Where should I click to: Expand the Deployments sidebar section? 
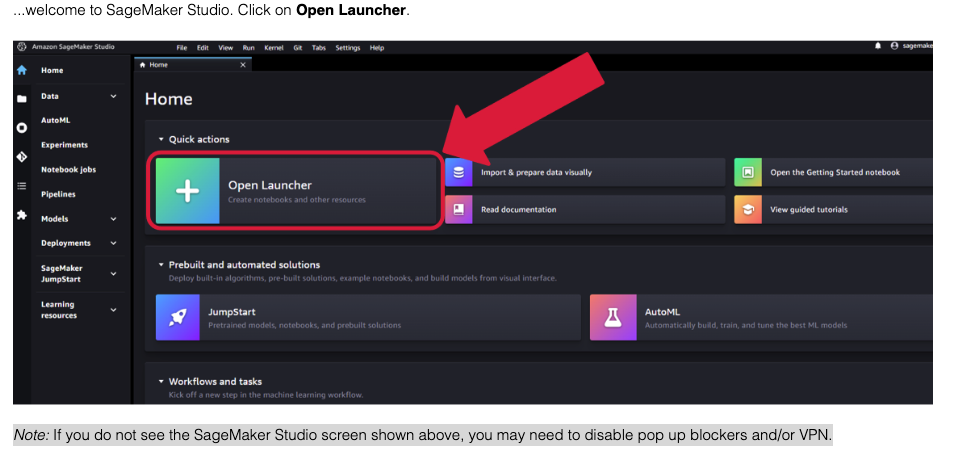pos(113,243)
